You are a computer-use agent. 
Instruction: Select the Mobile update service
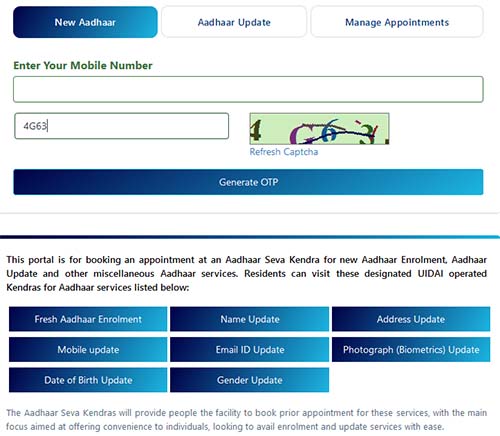click(88, 350)
